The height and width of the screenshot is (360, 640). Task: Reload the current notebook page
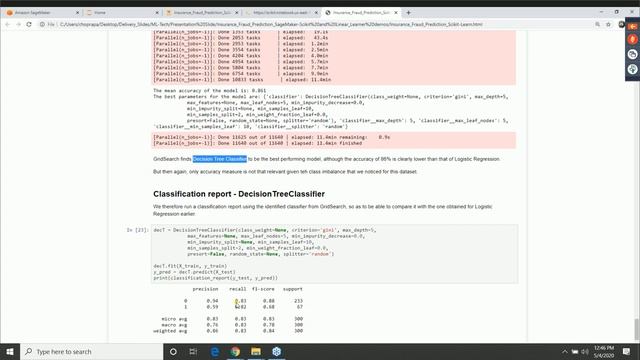pos(29,24)
